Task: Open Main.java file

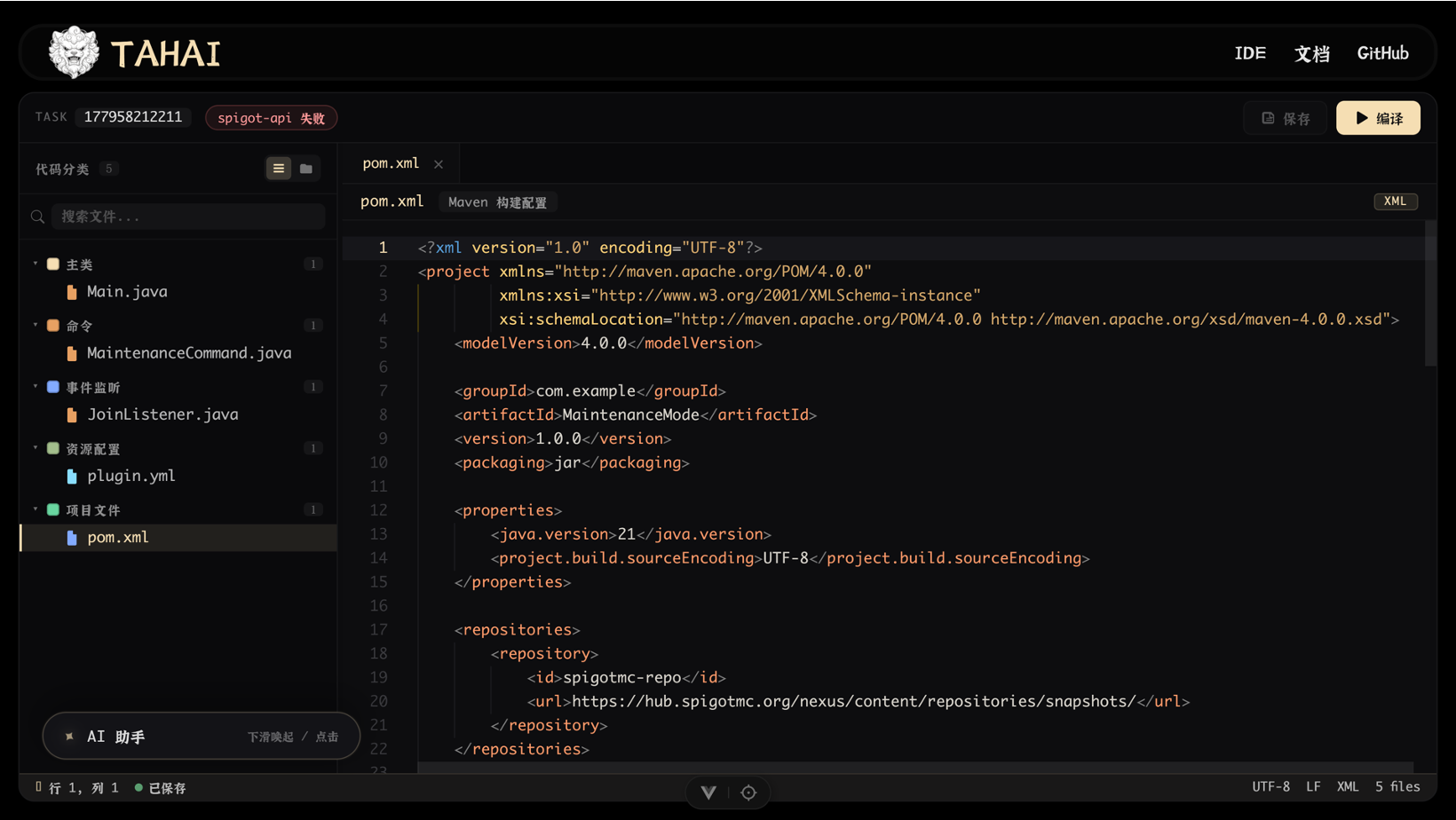Action: (x=178, y=292)
